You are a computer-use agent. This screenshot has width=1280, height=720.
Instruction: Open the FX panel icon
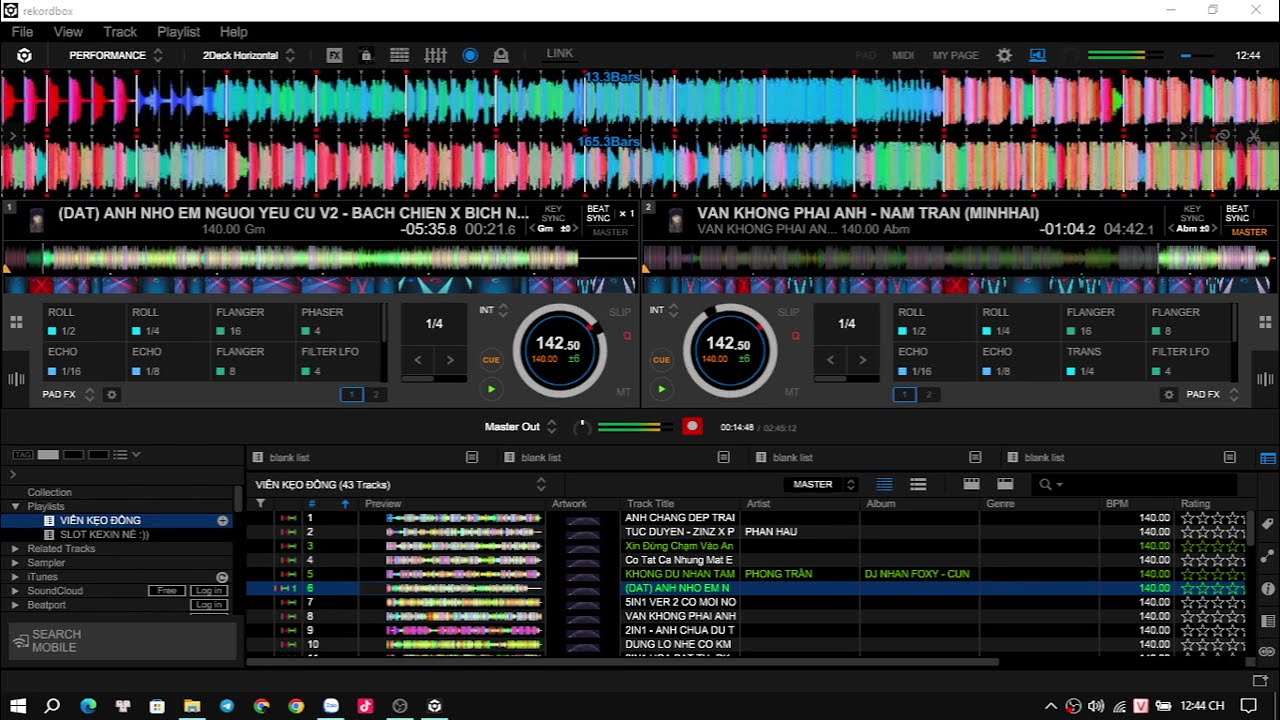tap(335, 55)
